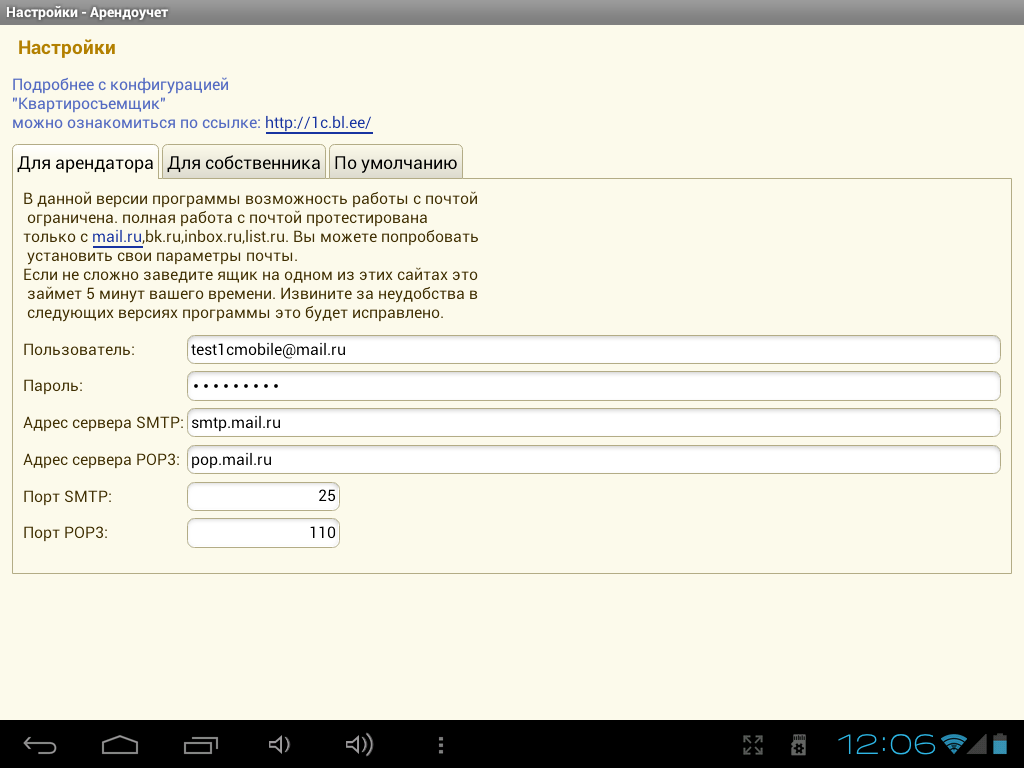The width and height of the screenshot is (1024, 768).
Task: Switch to the Для арендатора tab
Action: (86, 163)
